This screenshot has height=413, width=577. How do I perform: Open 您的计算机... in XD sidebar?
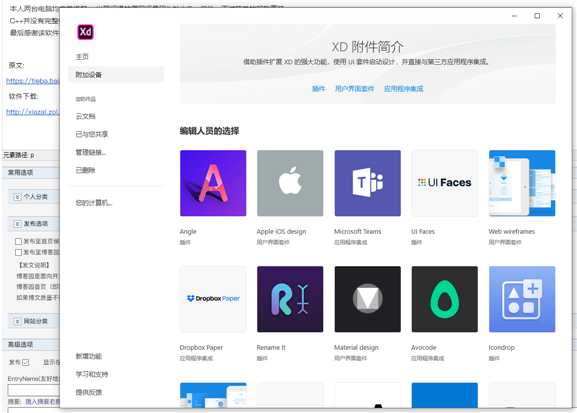[93, 203]
